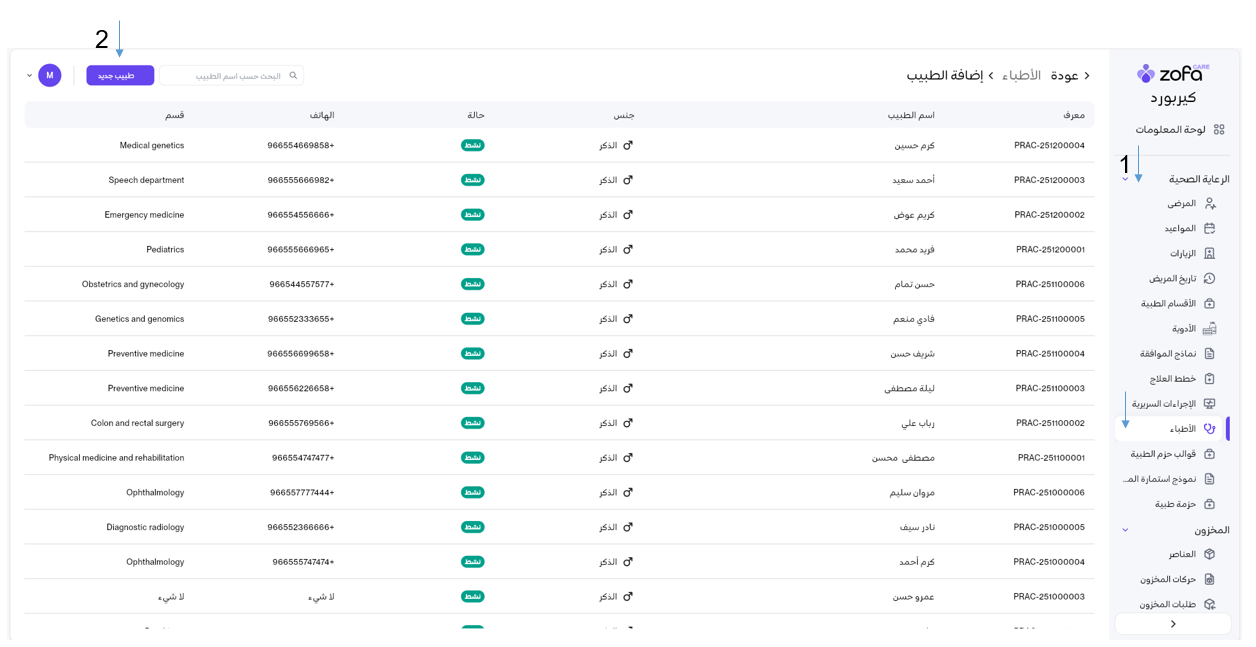Select Doctors (الأطباء) in the sidebar menu
Viewport: 1256px width, 647px height.
[1182, 429]
